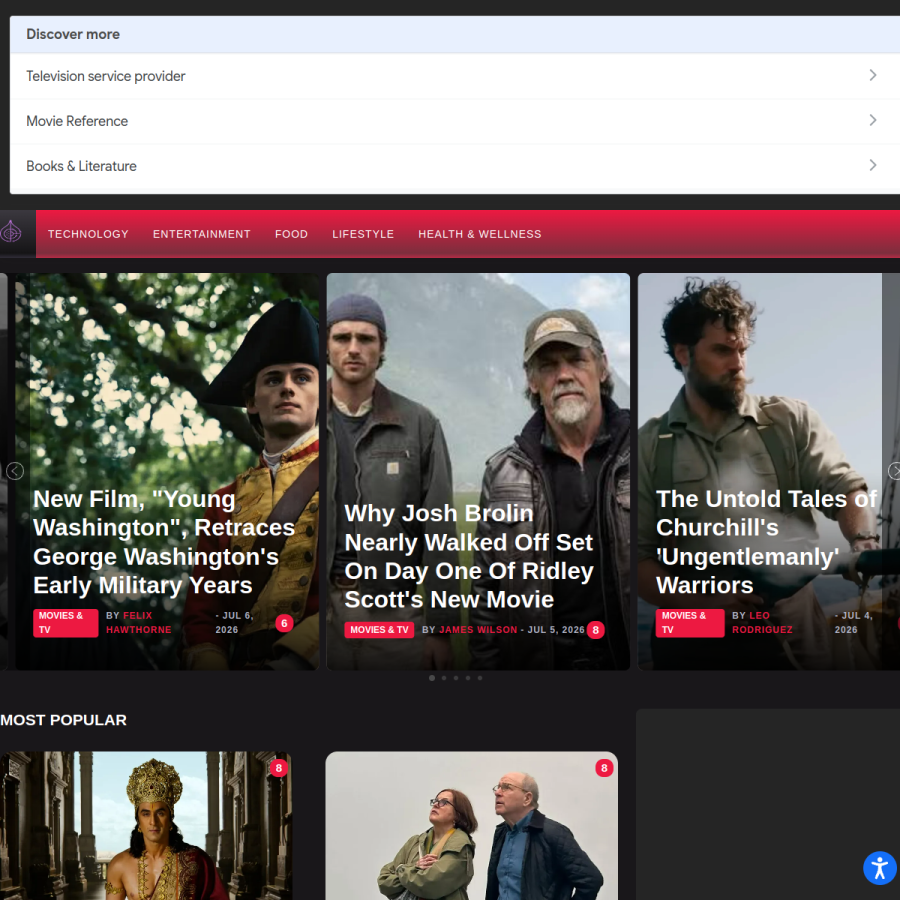Click the Most Popular section heading

click(x=63, y=720)
